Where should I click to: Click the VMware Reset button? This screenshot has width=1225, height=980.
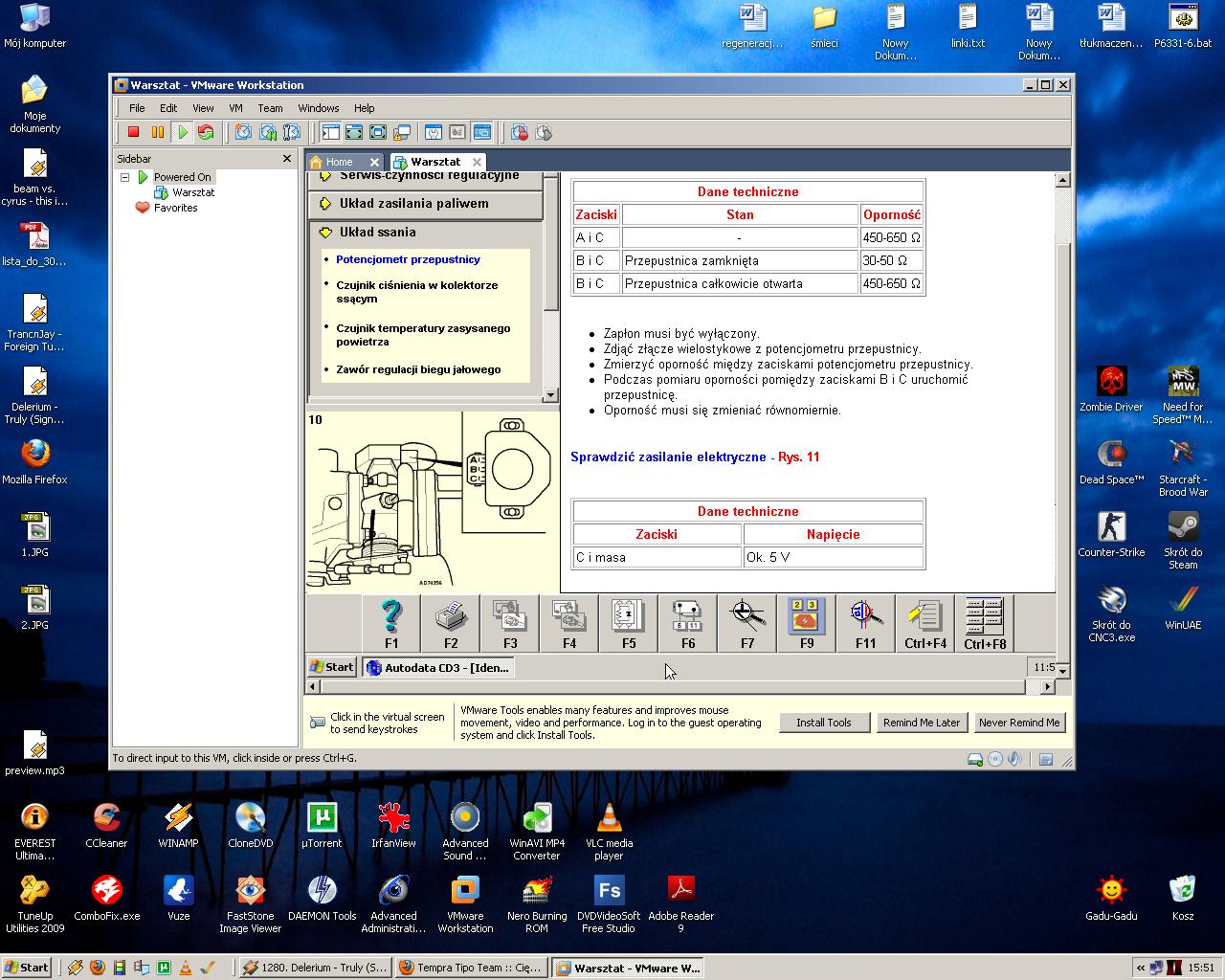click(206, 132)
